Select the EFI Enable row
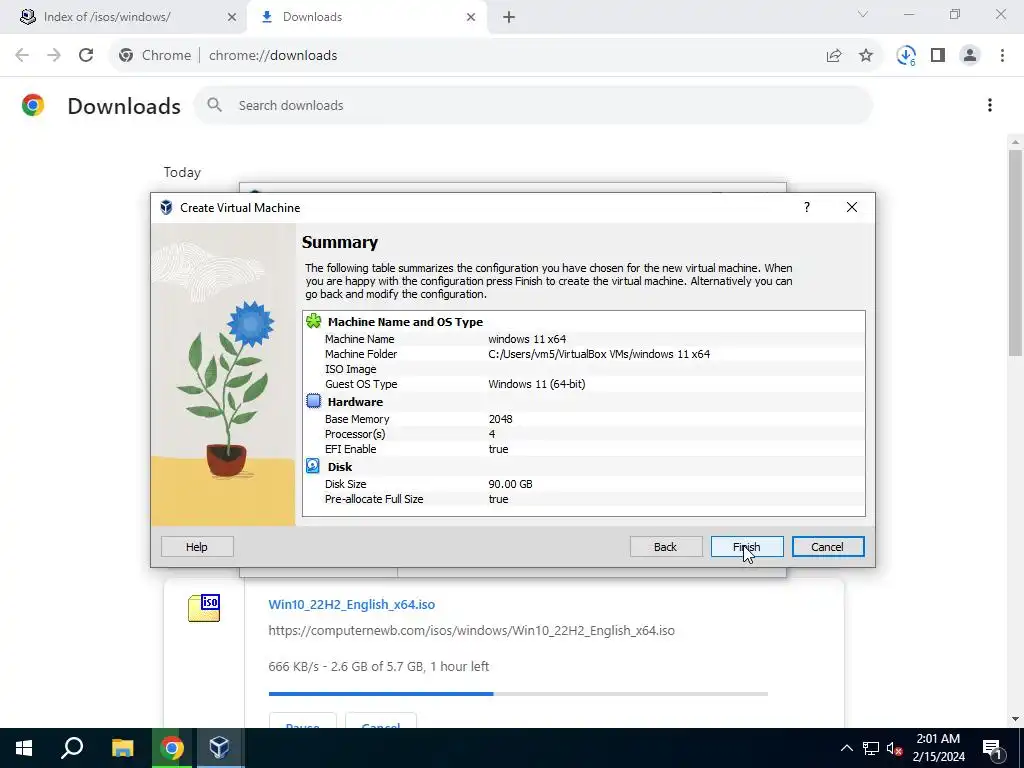 click(x=583, y=449)
